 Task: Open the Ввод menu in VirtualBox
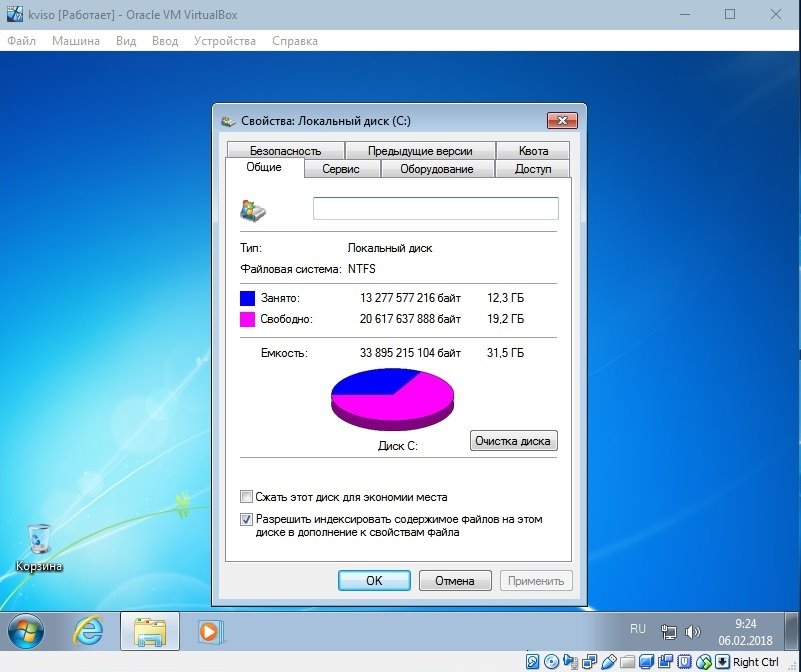pos(165,41)
